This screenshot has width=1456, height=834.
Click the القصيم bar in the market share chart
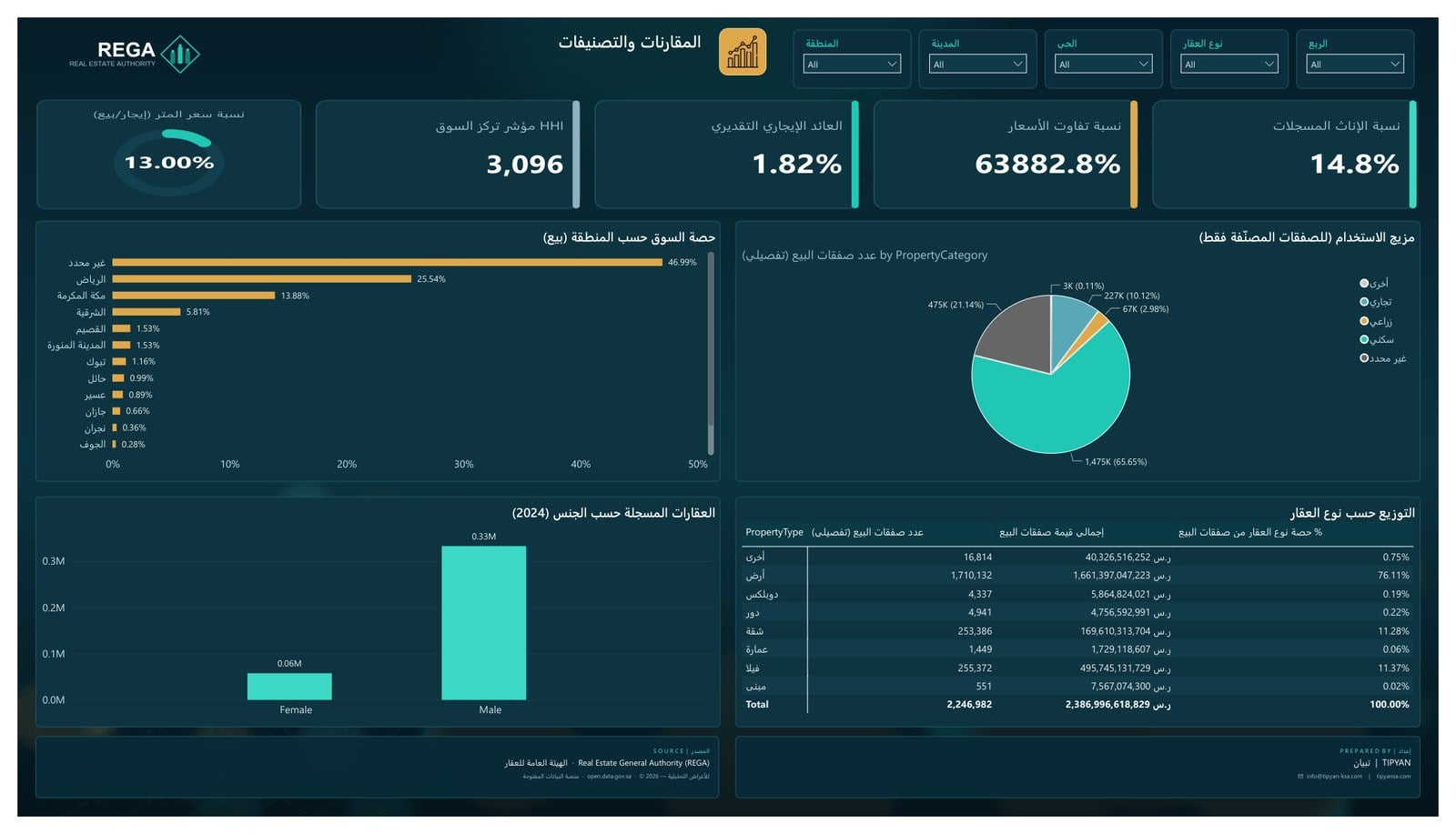click(122, 328)
